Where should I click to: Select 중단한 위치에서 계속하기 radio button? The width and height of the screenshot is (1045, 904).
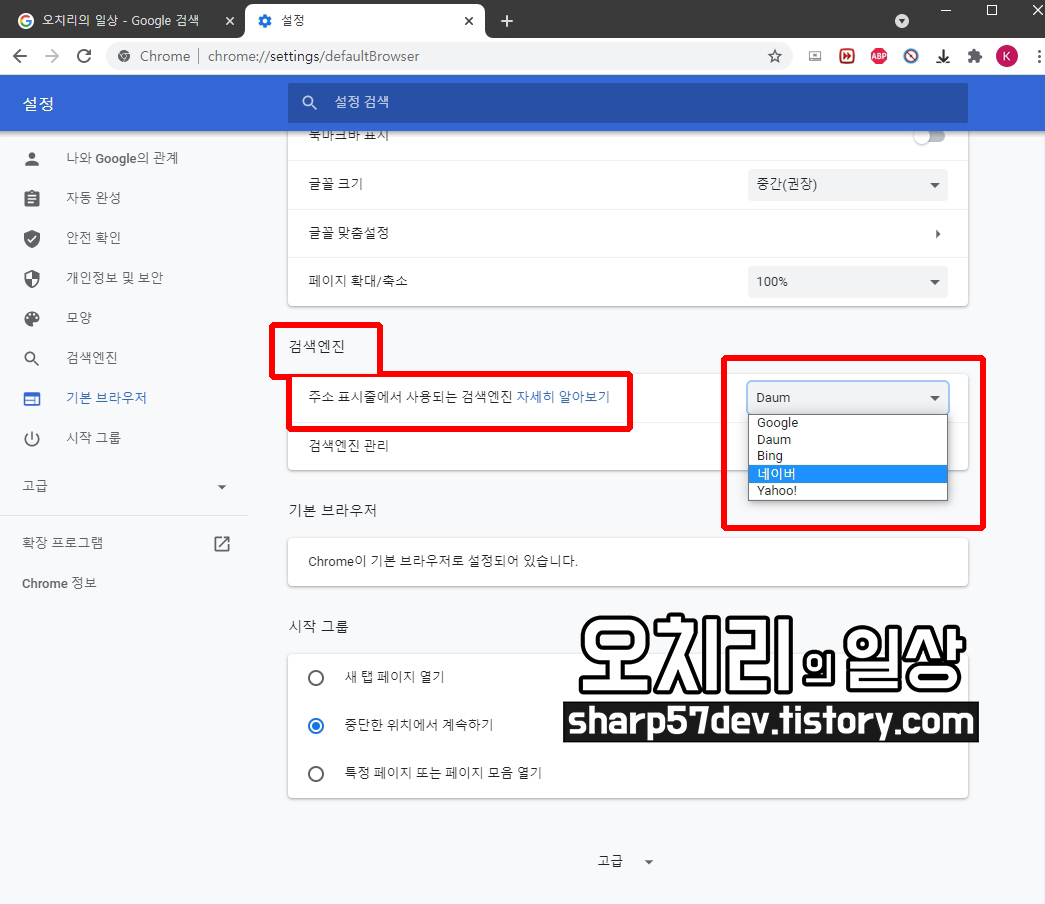pos(316,726)
